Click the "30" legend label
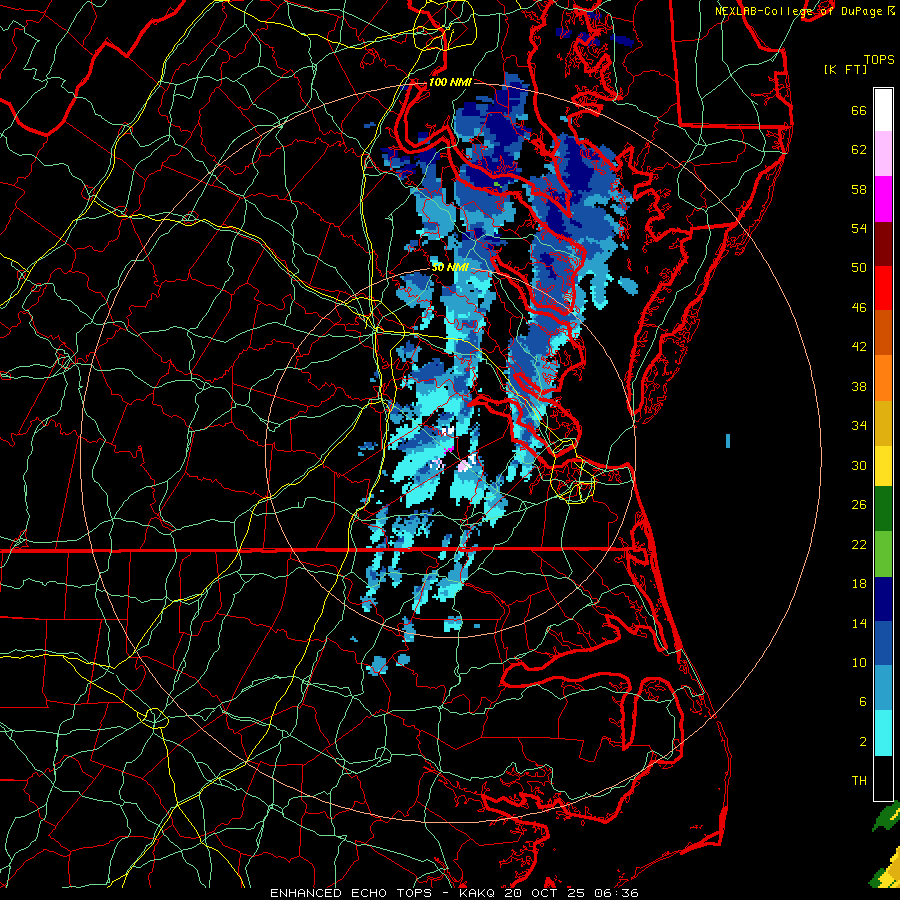The height and width of the screenshot is (900, 900). 859,465
